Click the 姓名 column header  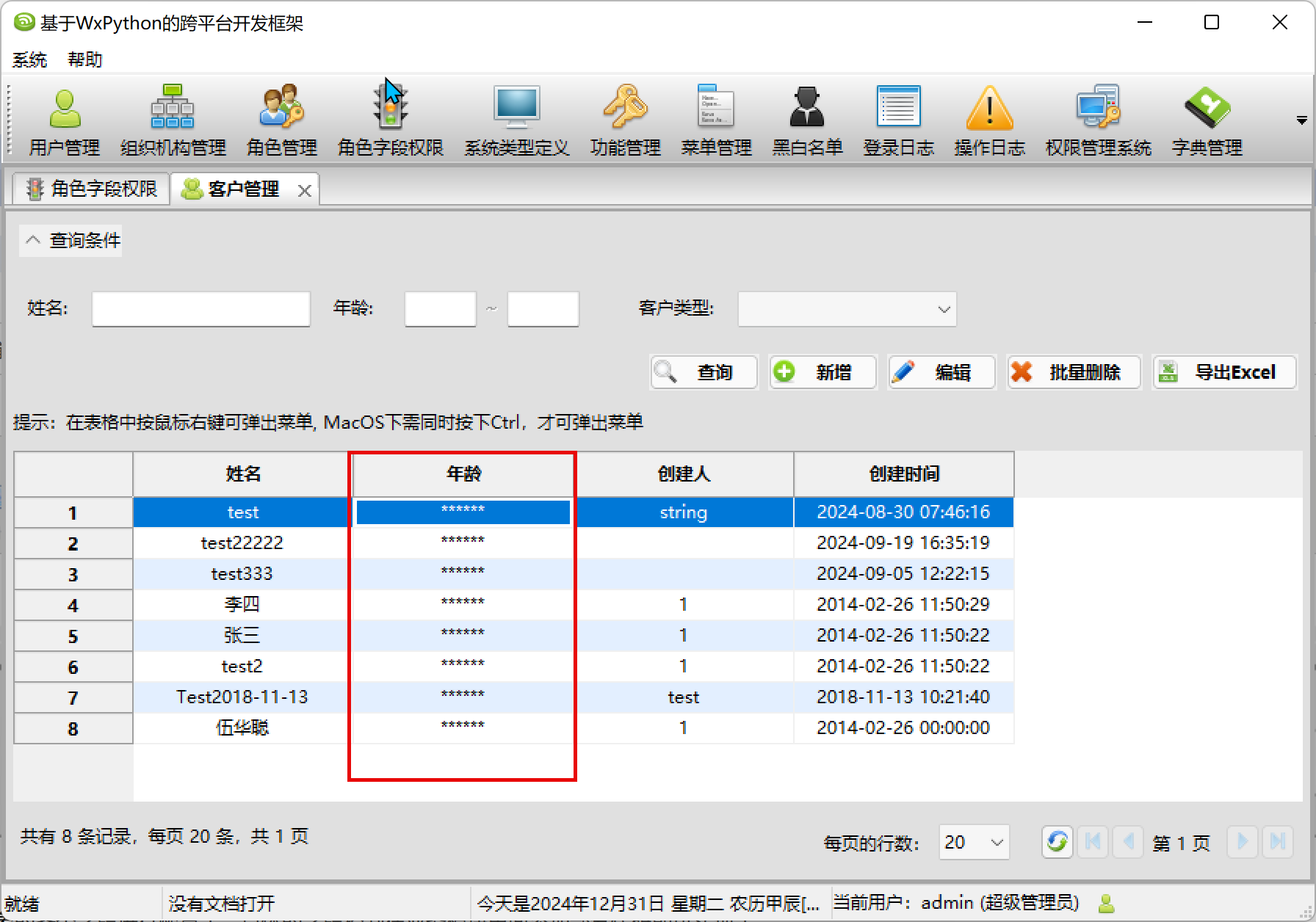click(243, 474)
